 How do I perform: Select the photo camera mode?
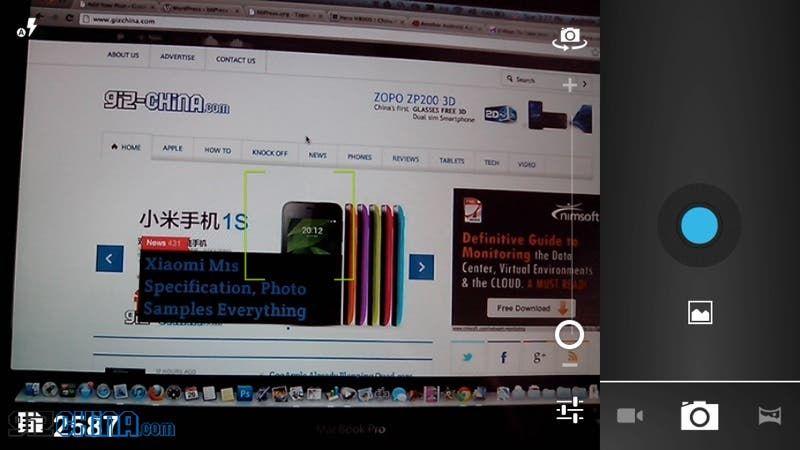point(699,415)
